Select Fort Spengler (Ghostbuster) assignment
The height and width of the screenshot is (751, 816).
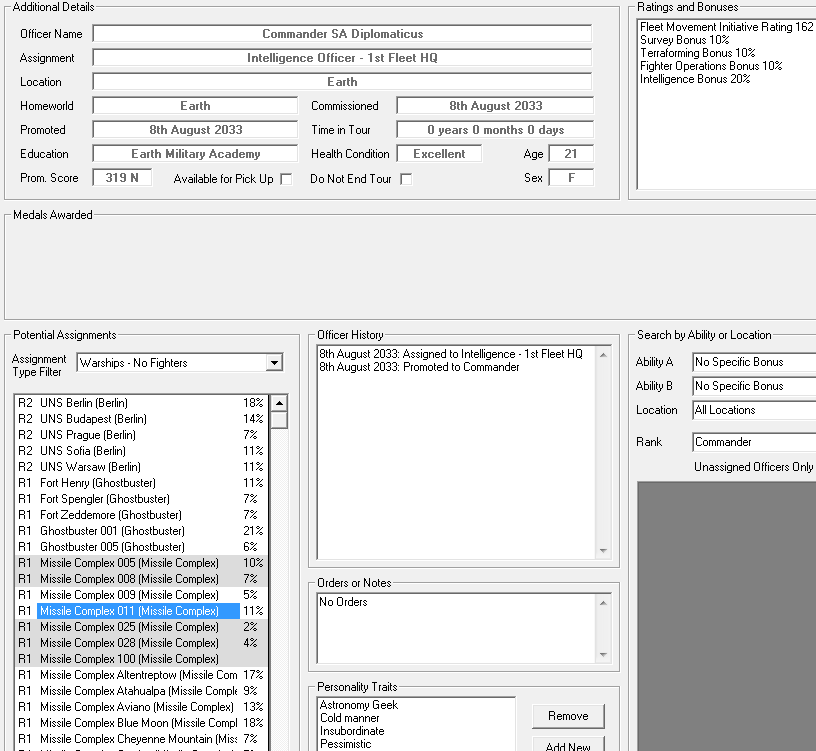click(x=141, y=499)
